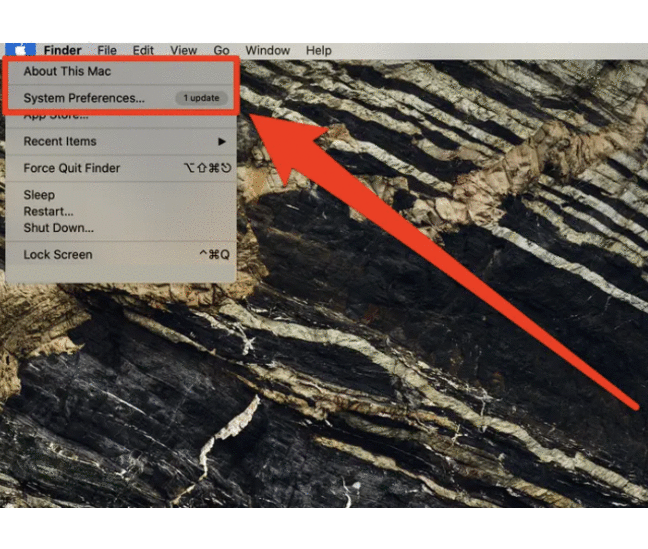Choose Shut Down from the menu
This screenshot has height=549, width=648.
pyautogui.click(x=58, y=228)
